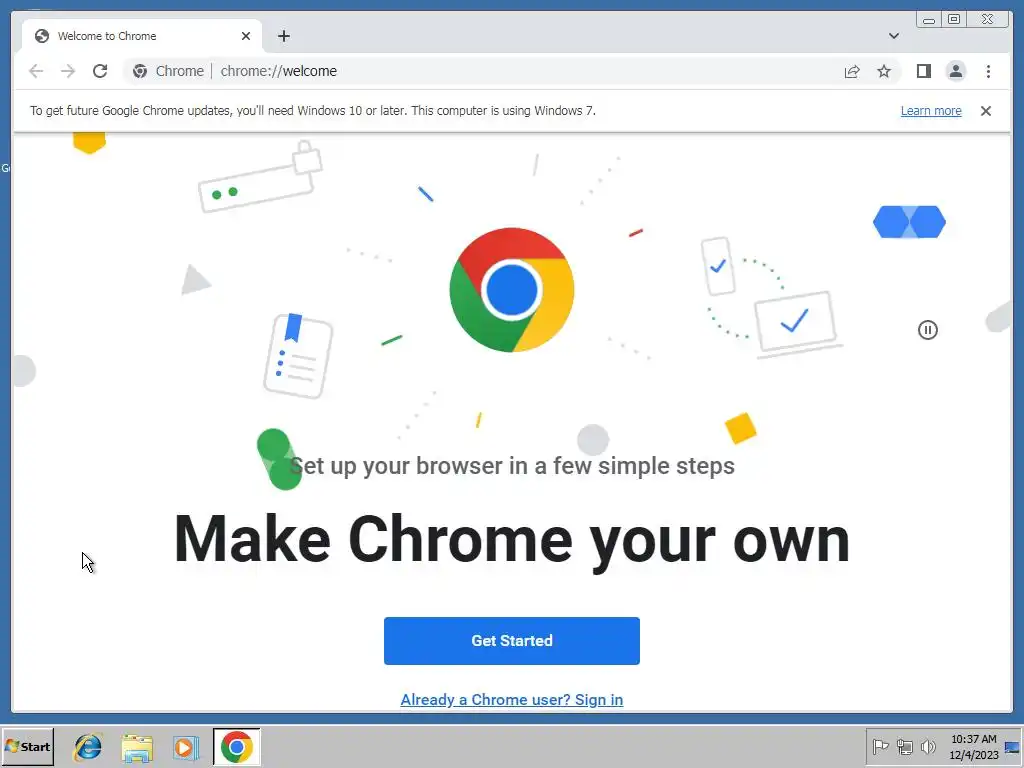Open the side panel icon

923,71
